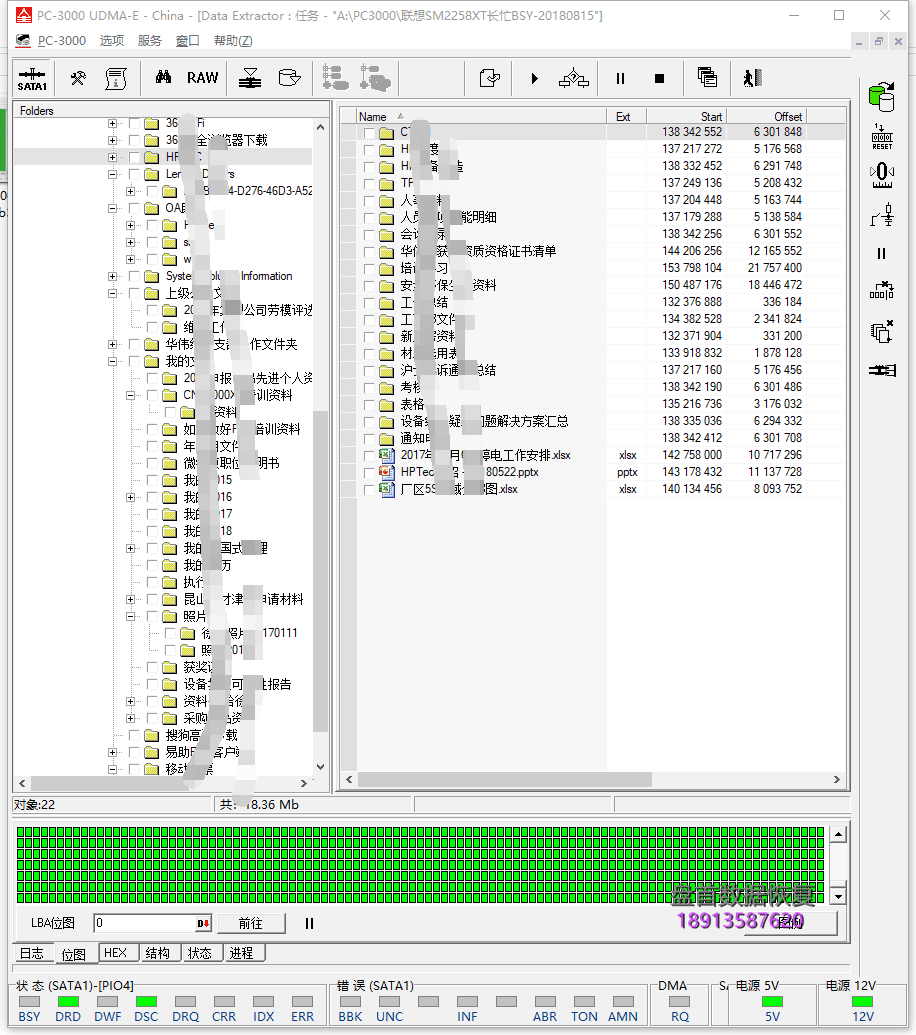Expand the System Volume Information tree node
Image resolution: width=916 pixels, height=1035 pixels.
[x=112, y=276]
